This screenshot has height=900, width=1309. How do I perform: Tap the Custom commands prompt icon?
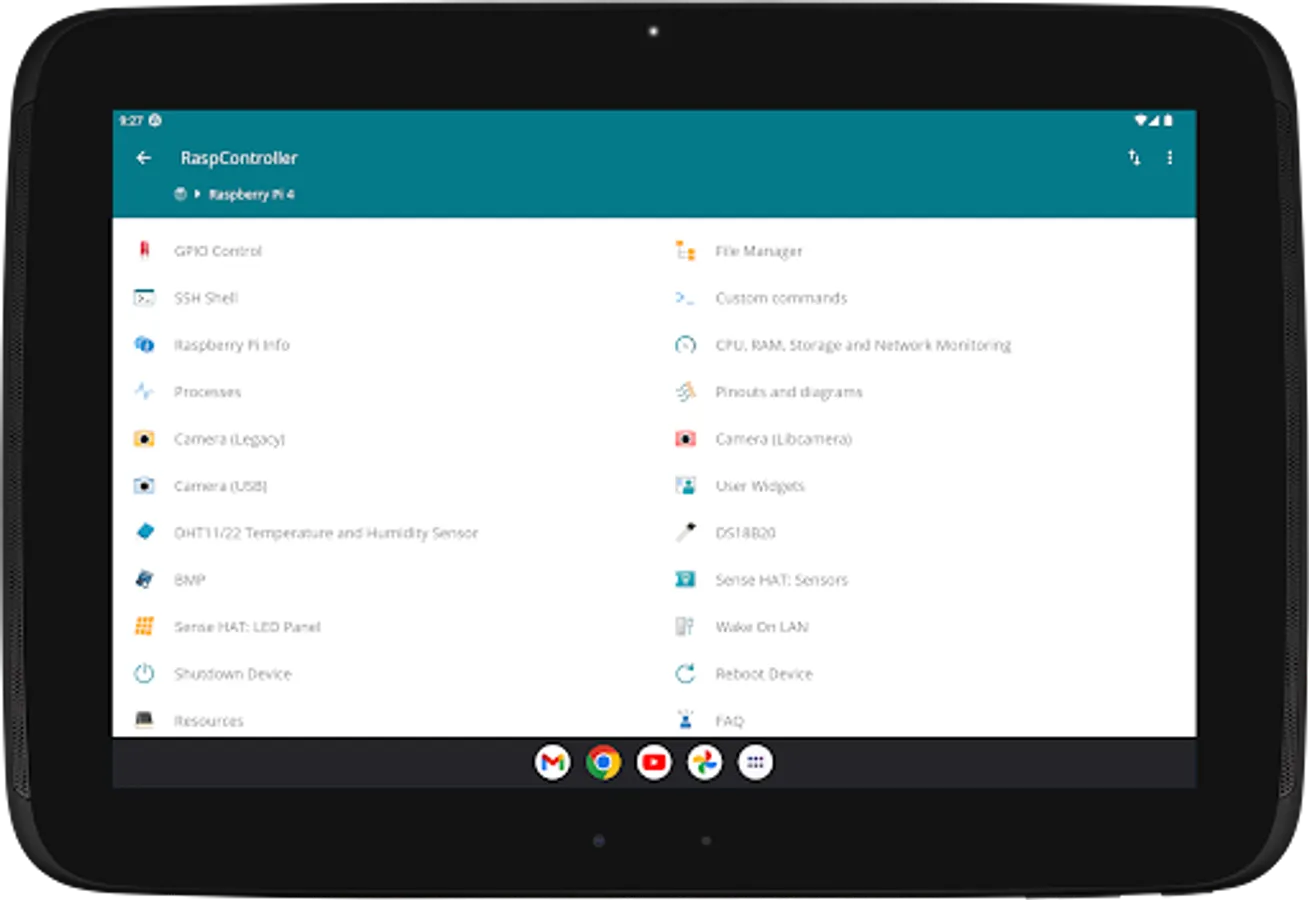(x=685, y=298)
